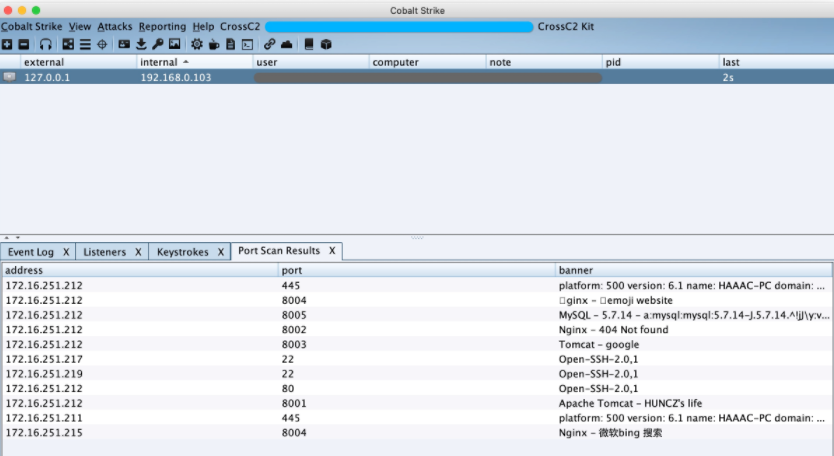This screenshot has width=834, height=456.
Task: Select the 172.16.251.212 port 80 row
Action: coord(417,388)
